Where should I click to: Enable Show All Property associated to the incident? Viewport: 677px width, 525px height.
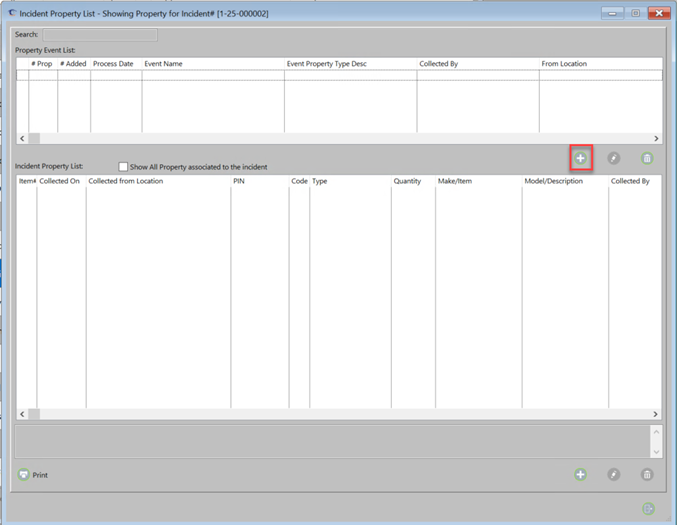coord(123,167)
